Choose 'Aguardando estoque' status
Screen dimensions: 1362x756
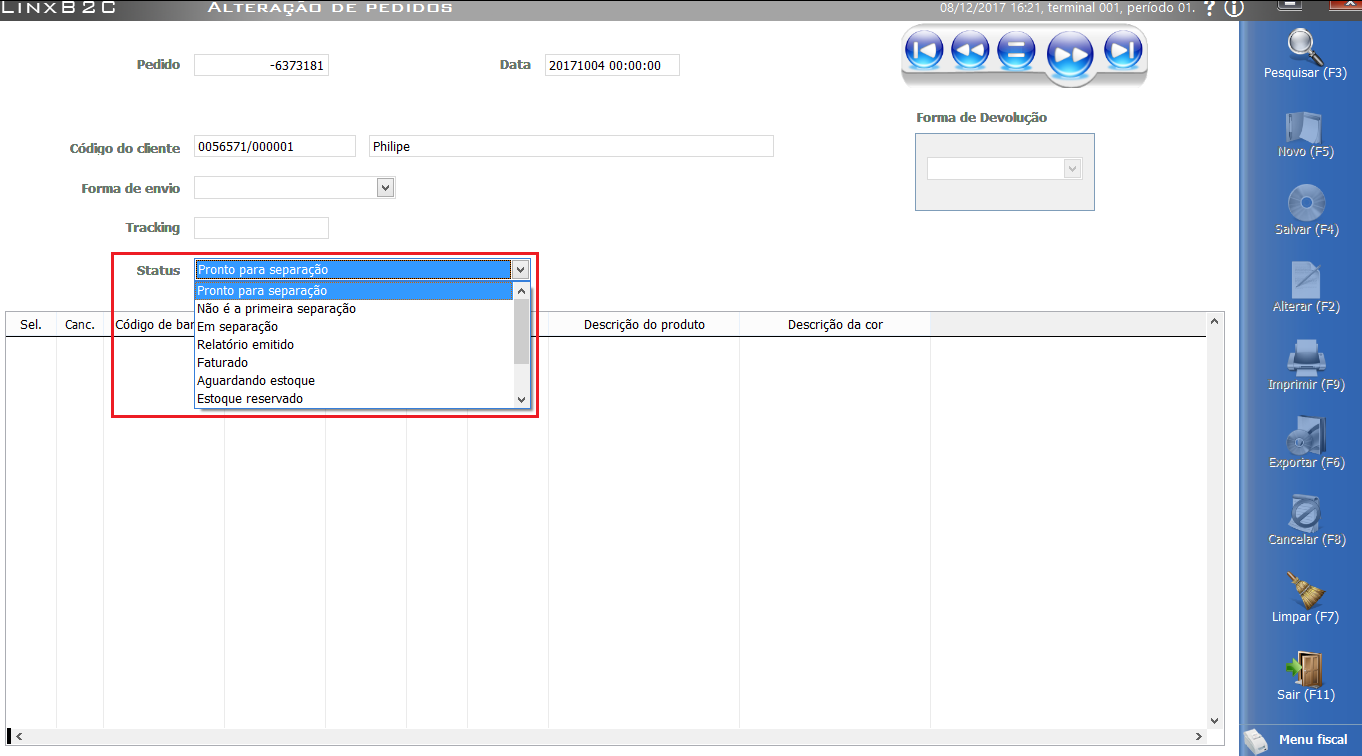tap(353, 381)
